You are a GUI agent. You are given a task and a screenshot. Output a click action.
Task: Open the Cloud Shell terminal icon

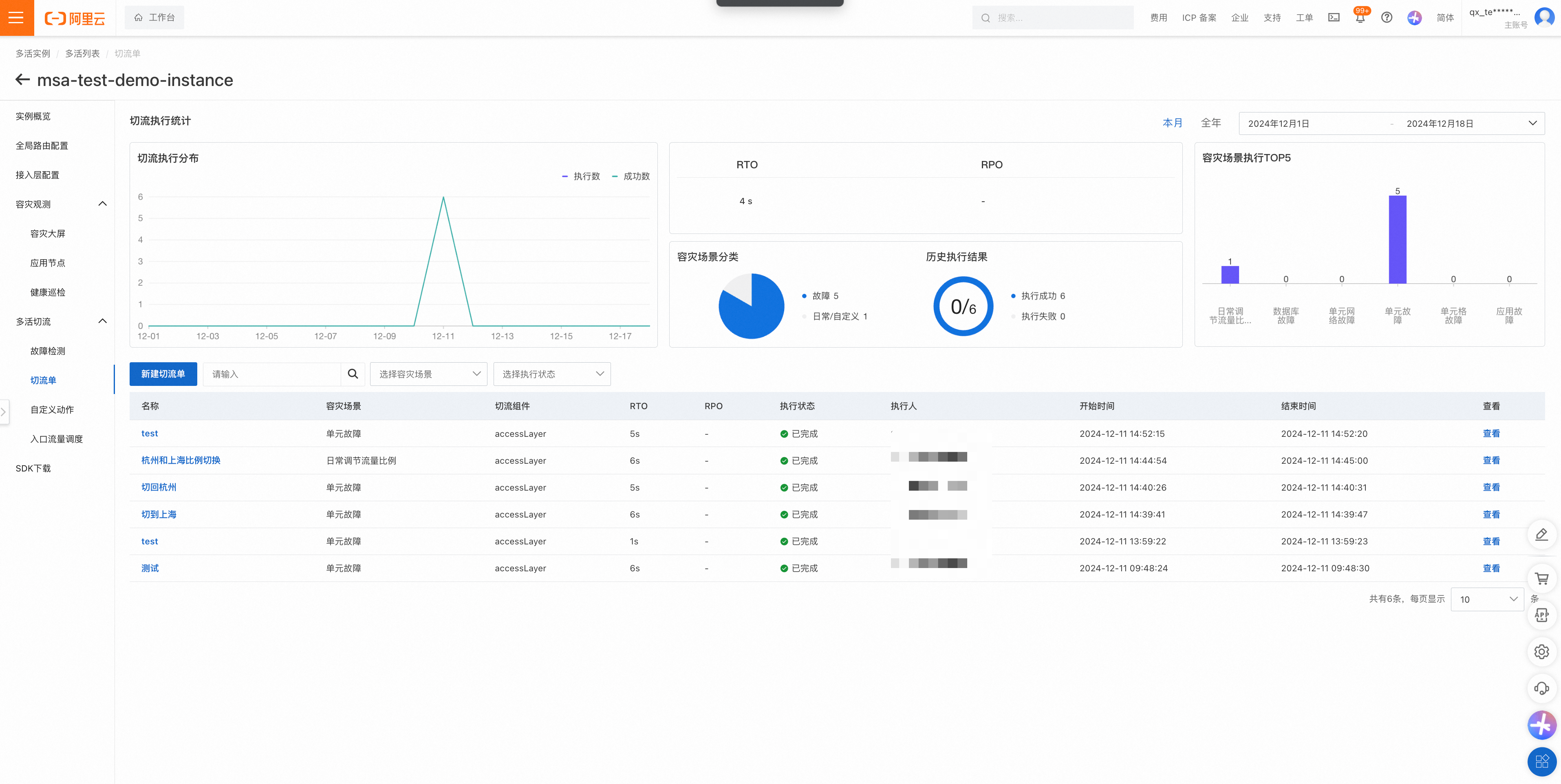click(1334, 18)
